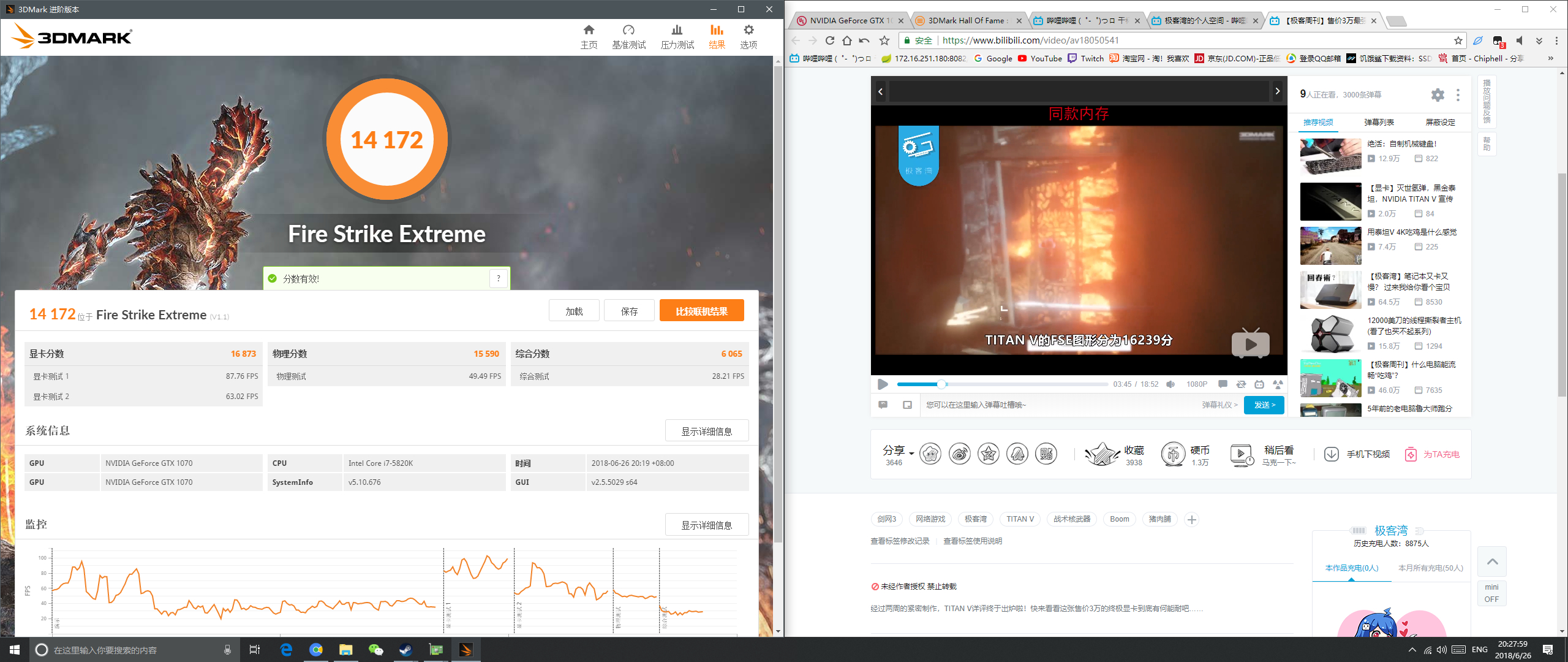Open the 压力测试 stress test icon
1568x662 pixels.
(677, 30)
